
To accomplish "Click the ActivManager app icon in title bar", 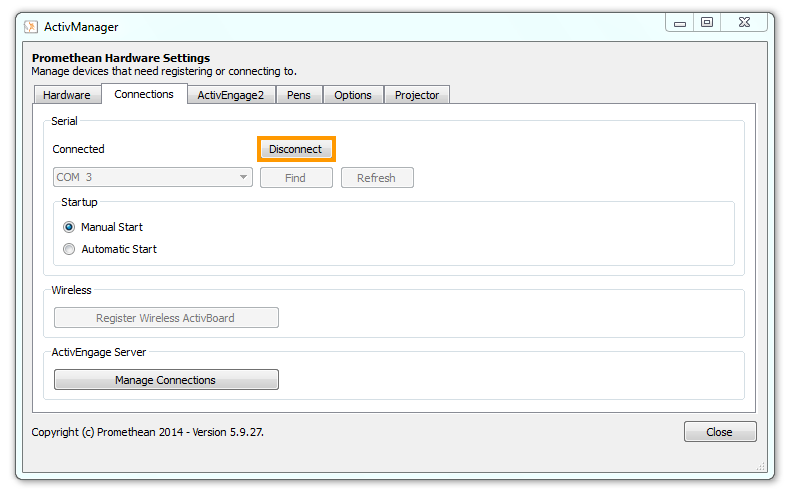I will click(x=31, y=27).
